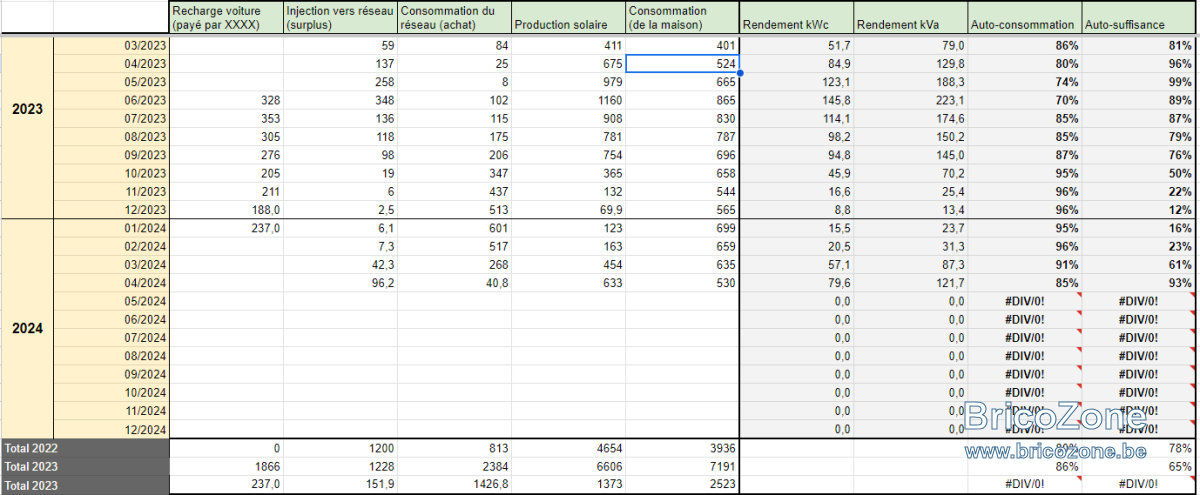Click rendement kWc value 145,8

797,100
